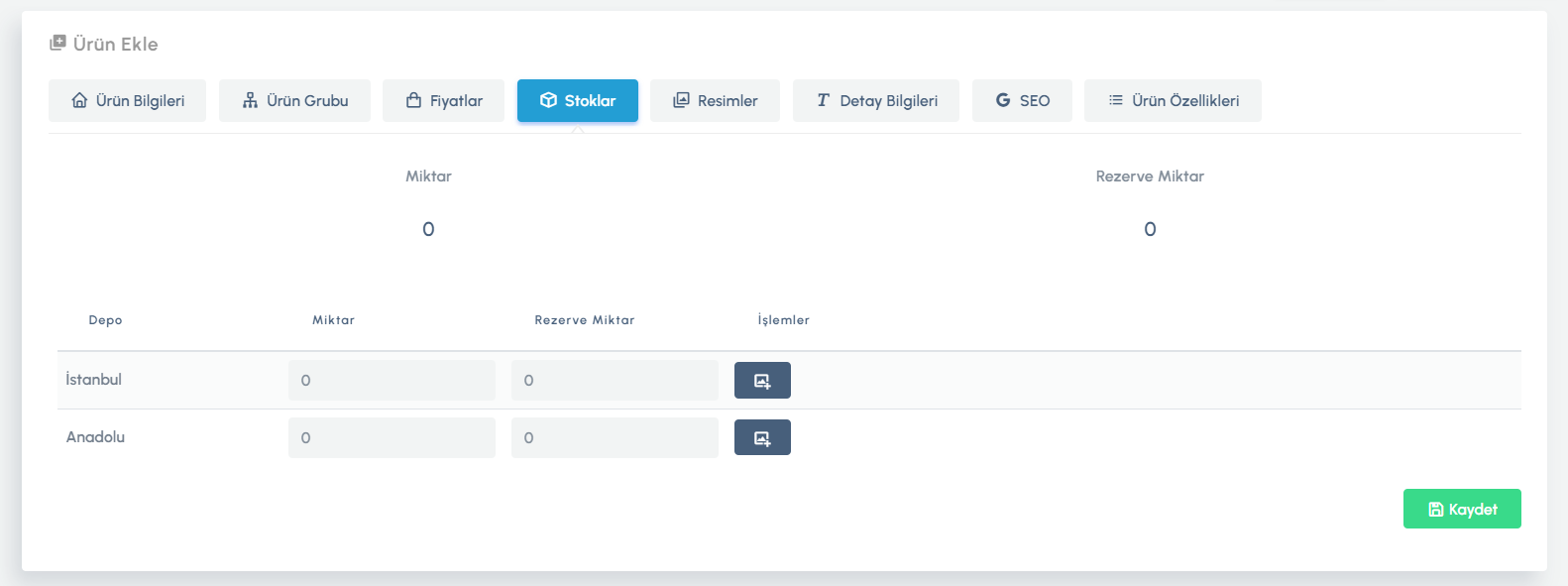Save the product with the Kaydet button
Viewport: 1568px width, 586px height.
click(x=1461, y=509)
